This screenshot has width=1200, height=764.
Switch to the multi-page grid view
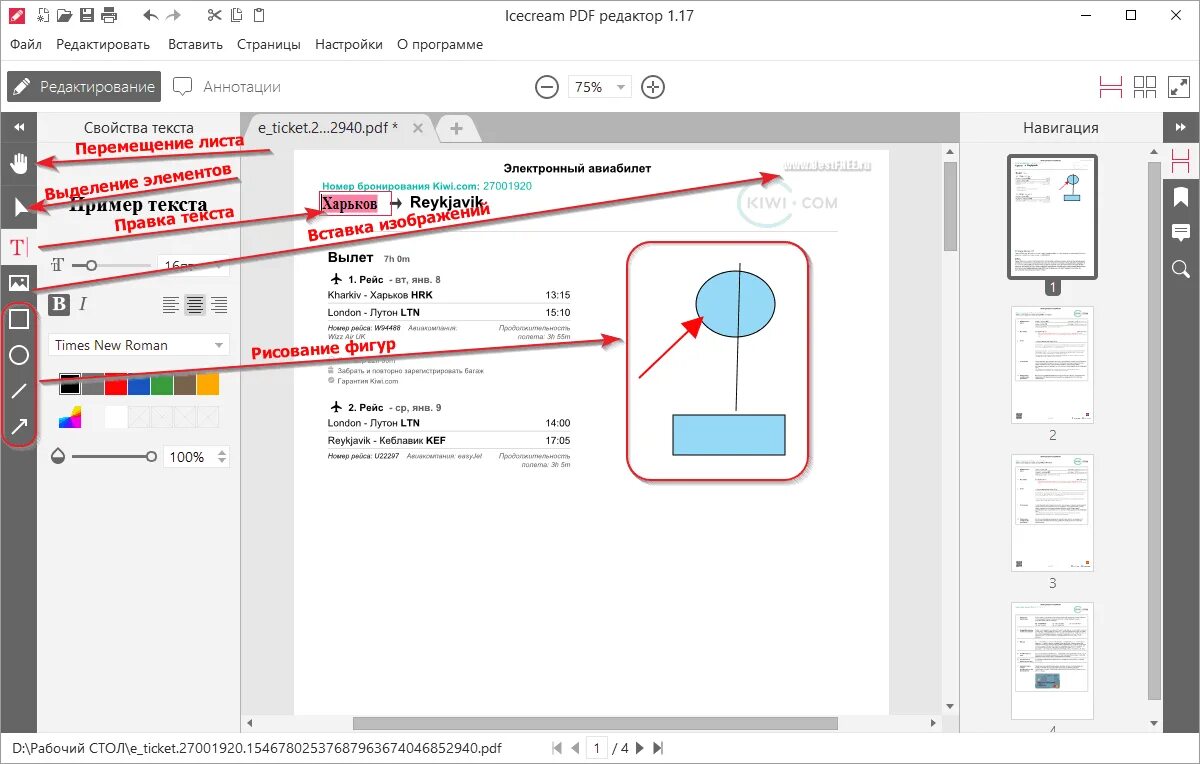1145,87
